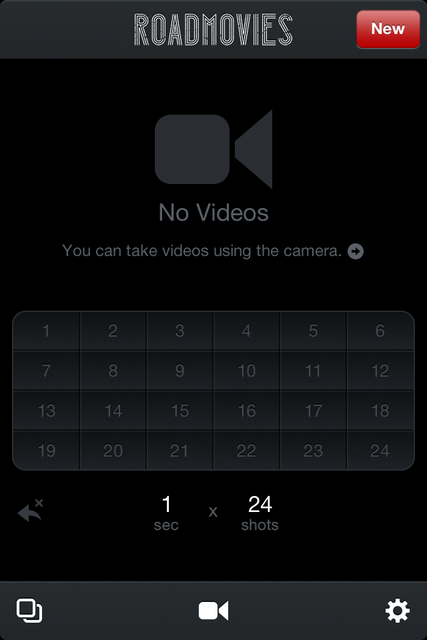427x640 pixels.
Task: Open the video library stack icon
Action: click(x=29, y=611)
